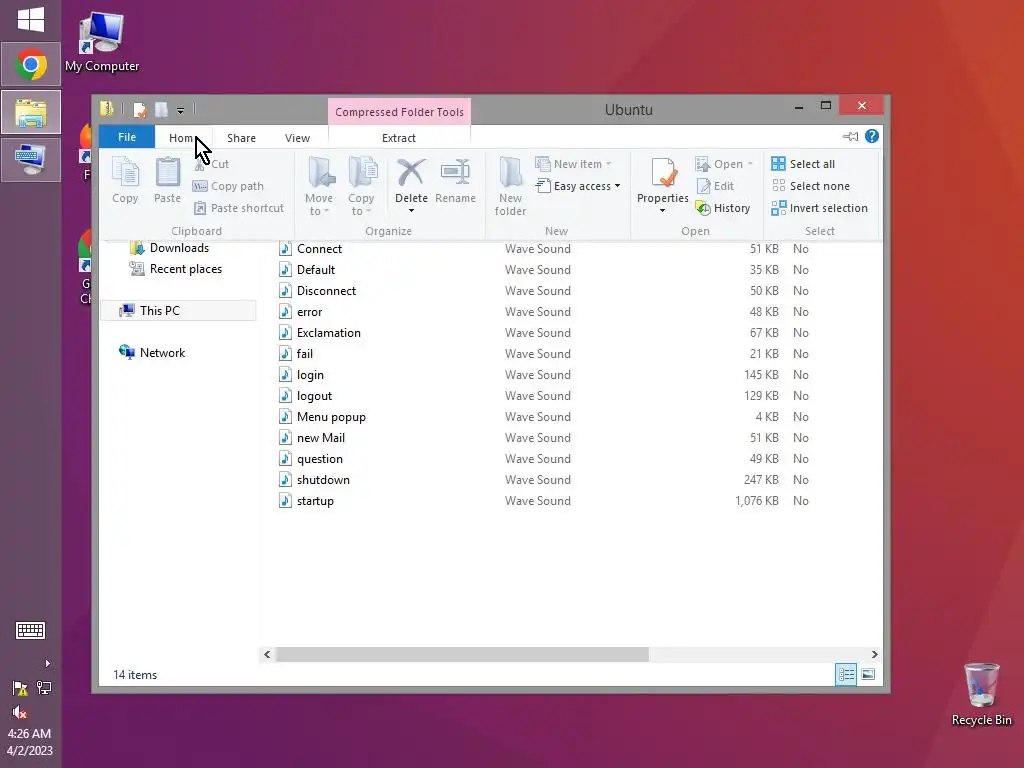1024x768 pixels.
Task: Open file History
Action: click(723, 208)
